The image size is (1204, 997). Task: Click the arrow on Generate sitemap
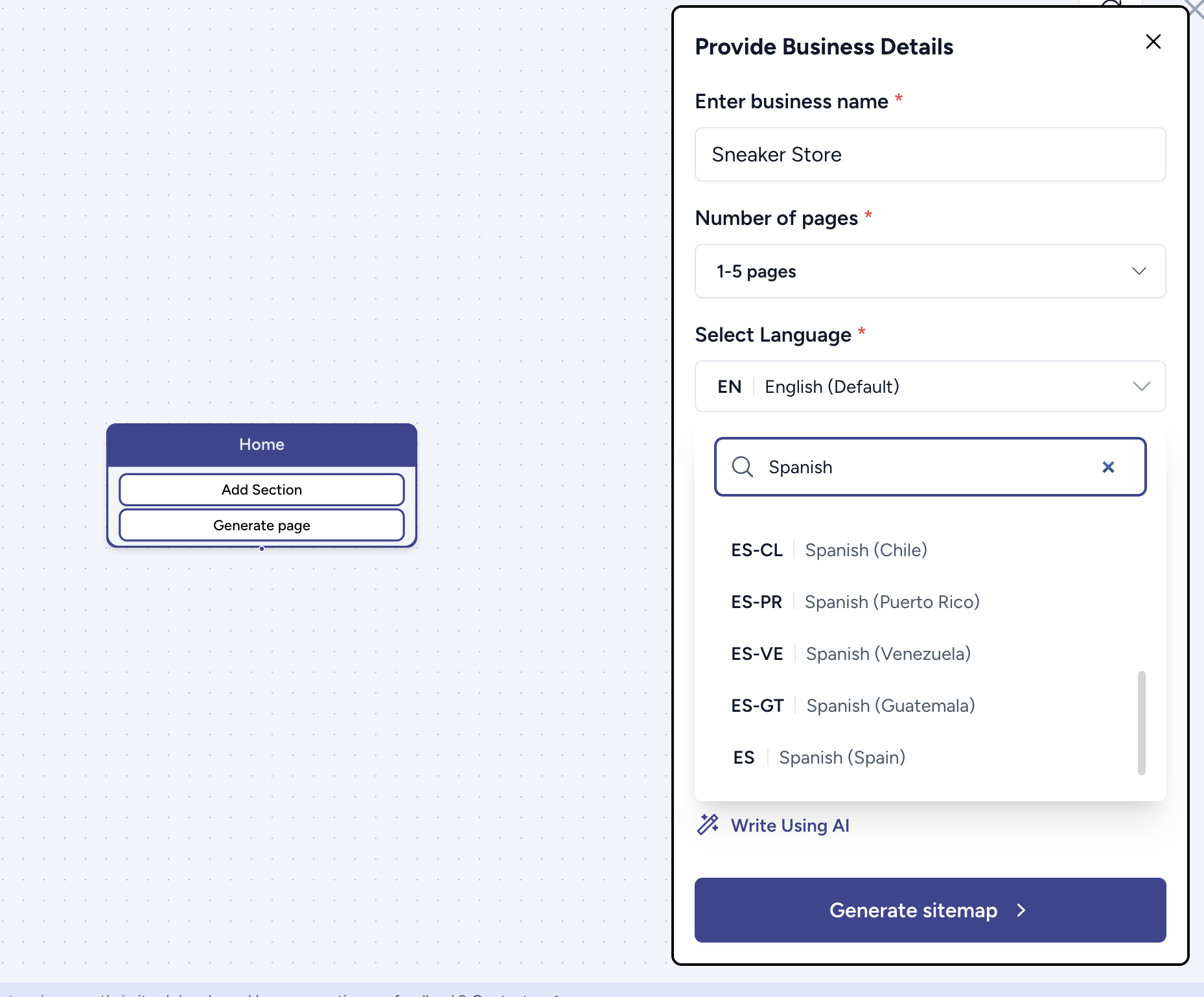pos(1022,910)
